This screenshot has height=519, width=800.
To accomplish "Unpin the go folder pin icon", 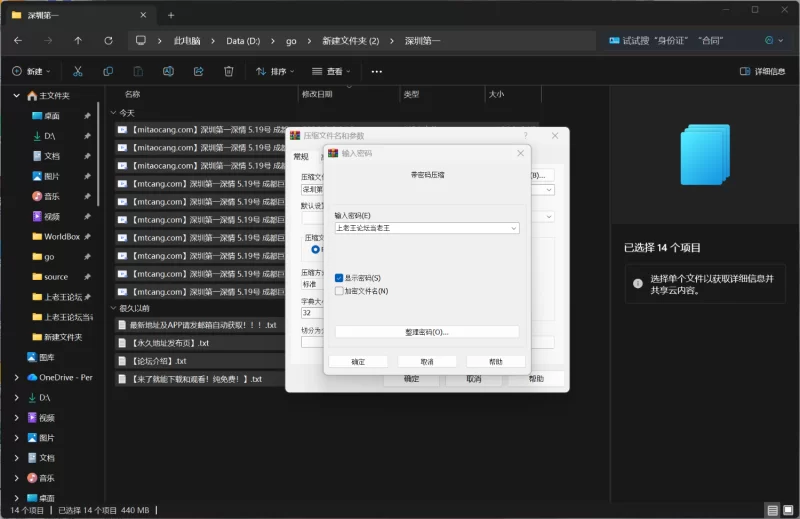I will click(87, 257).
